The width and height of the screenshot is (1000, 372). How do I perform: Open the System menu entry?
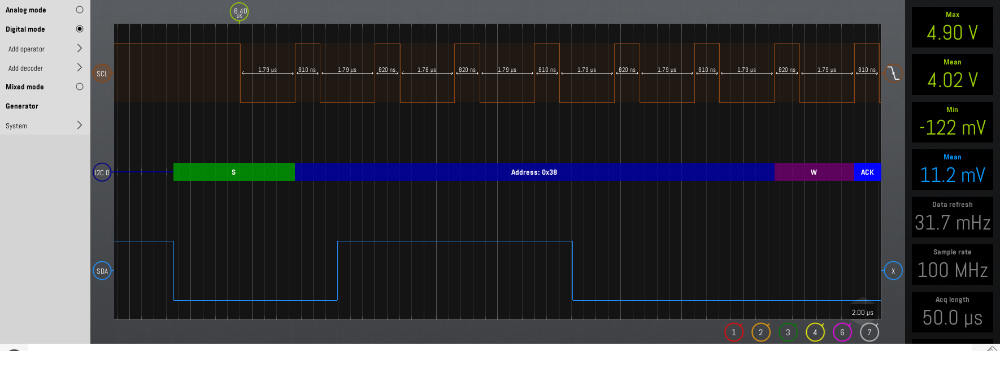pyautogui.click(x=16, y=126)
